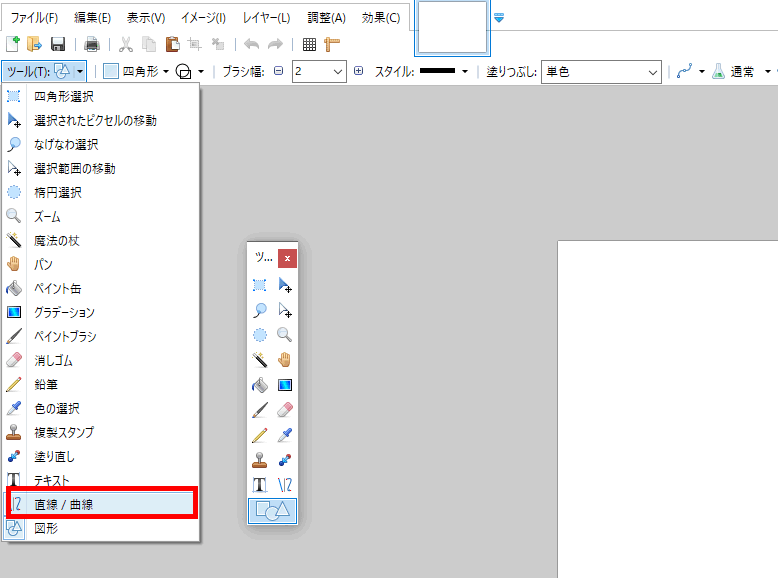Close the floating tools window
778x578 pixels.
[x=287, y=258]
